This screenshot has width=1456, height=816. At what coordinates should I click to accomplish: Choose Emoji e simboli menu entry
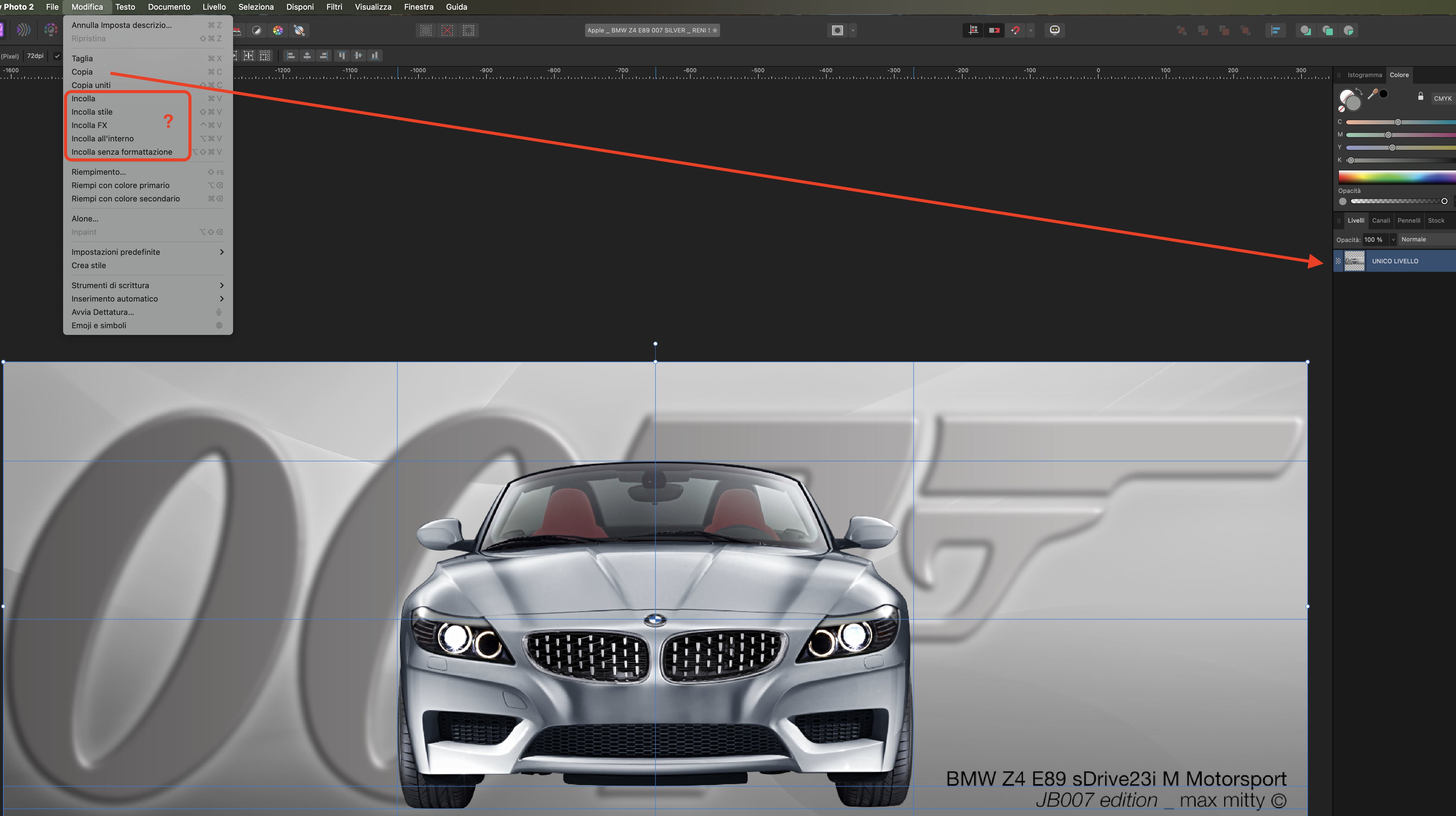(x=147, y=325)
